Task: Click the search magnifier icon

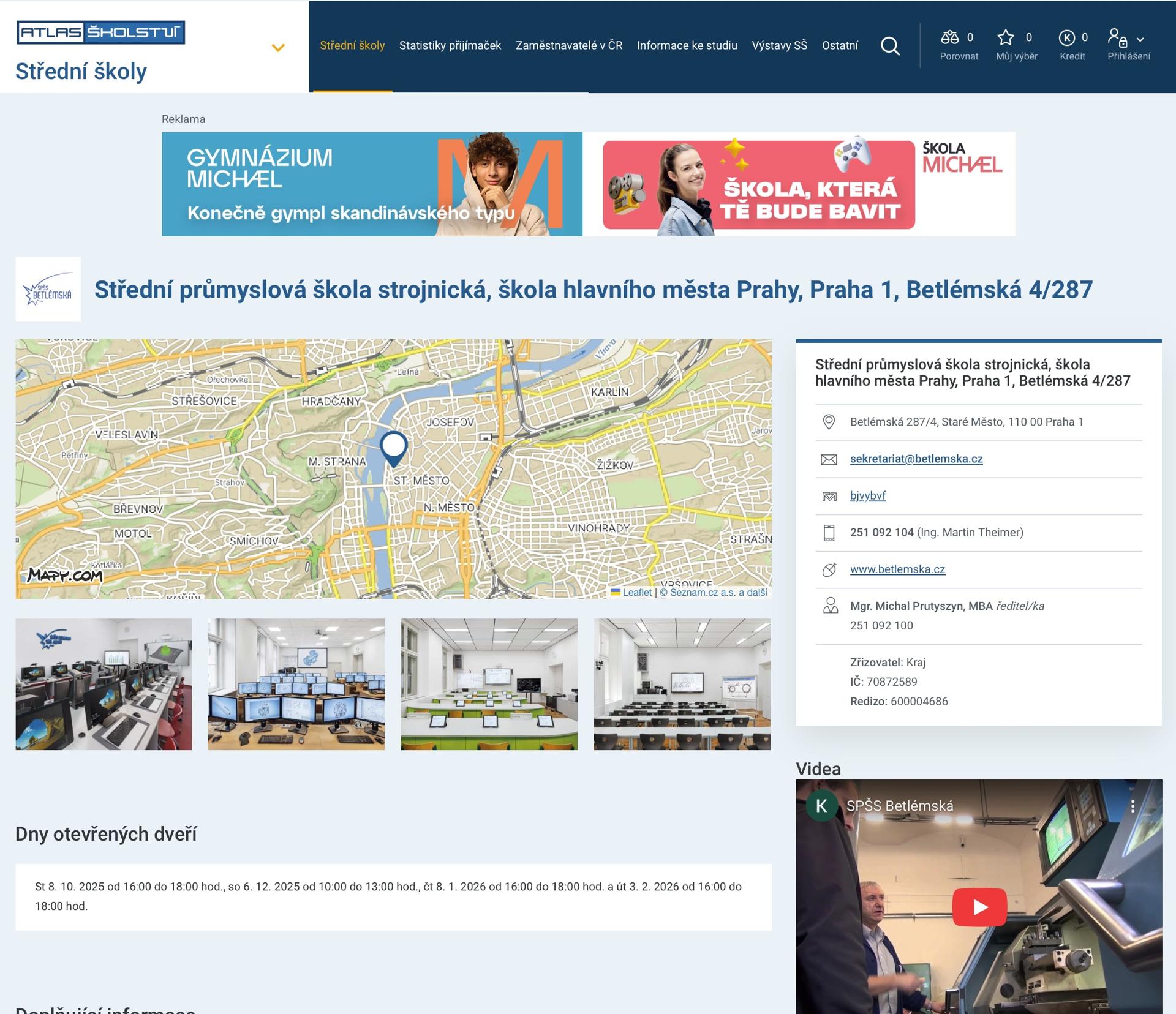Action: (890, 46)
